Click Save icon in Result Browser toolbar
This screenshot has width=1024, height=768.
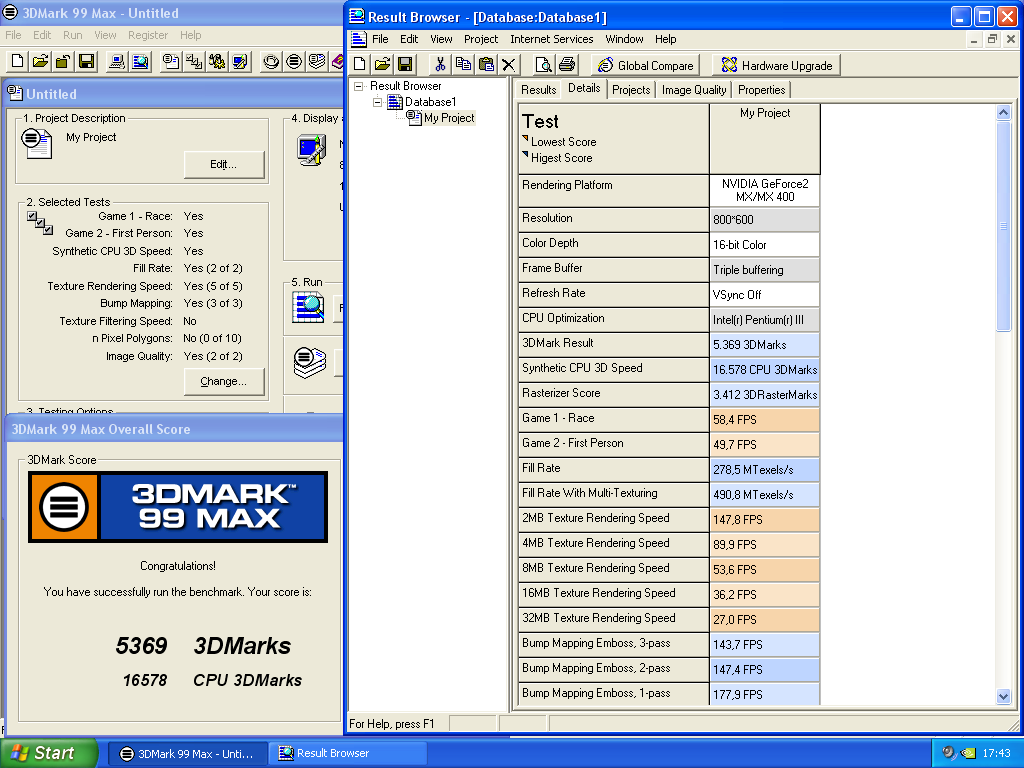point(405,64)
